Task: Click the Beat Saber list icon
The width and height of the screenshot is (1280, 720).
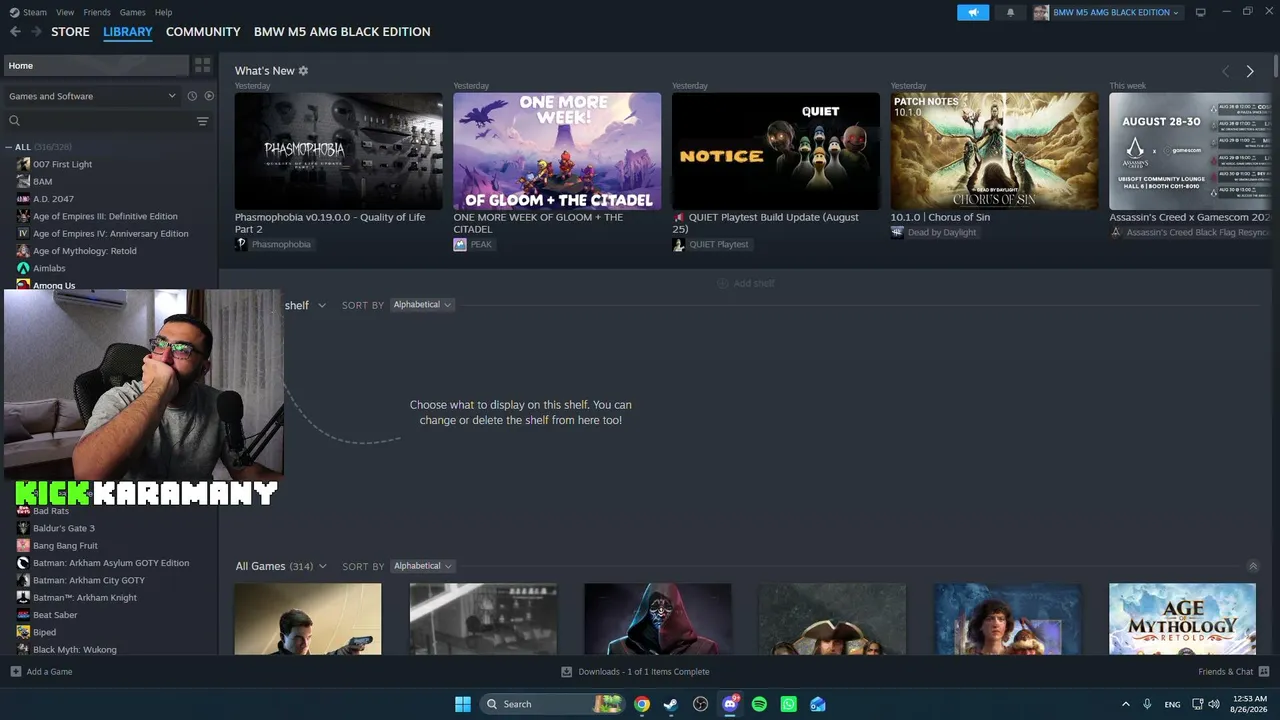Action: click(23, 615)
